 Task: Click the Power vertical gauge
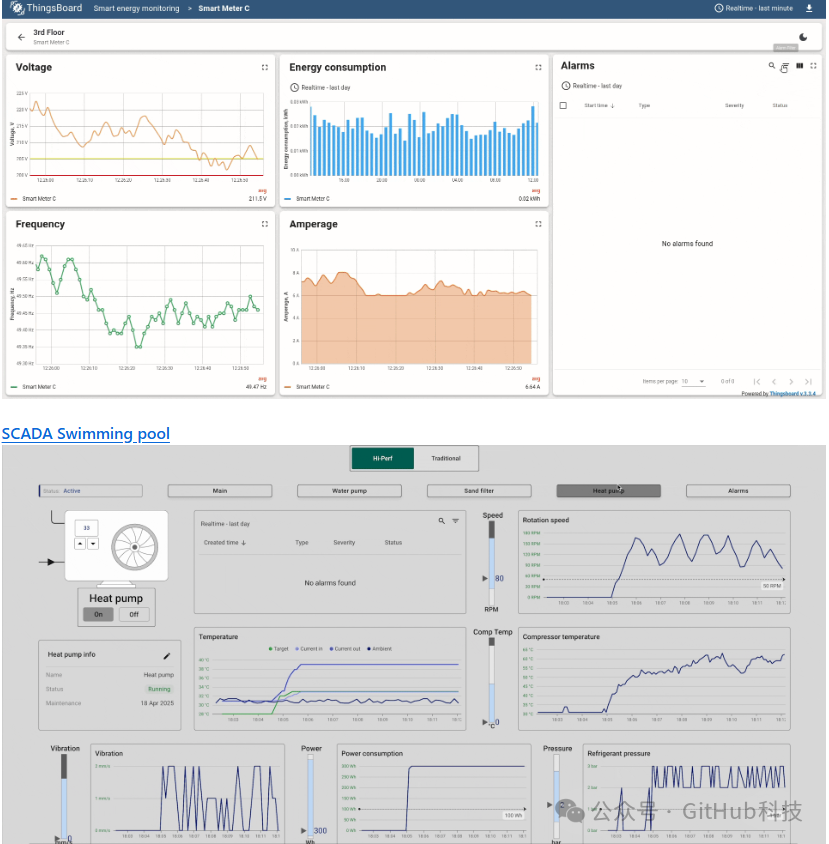coord(310,795)
